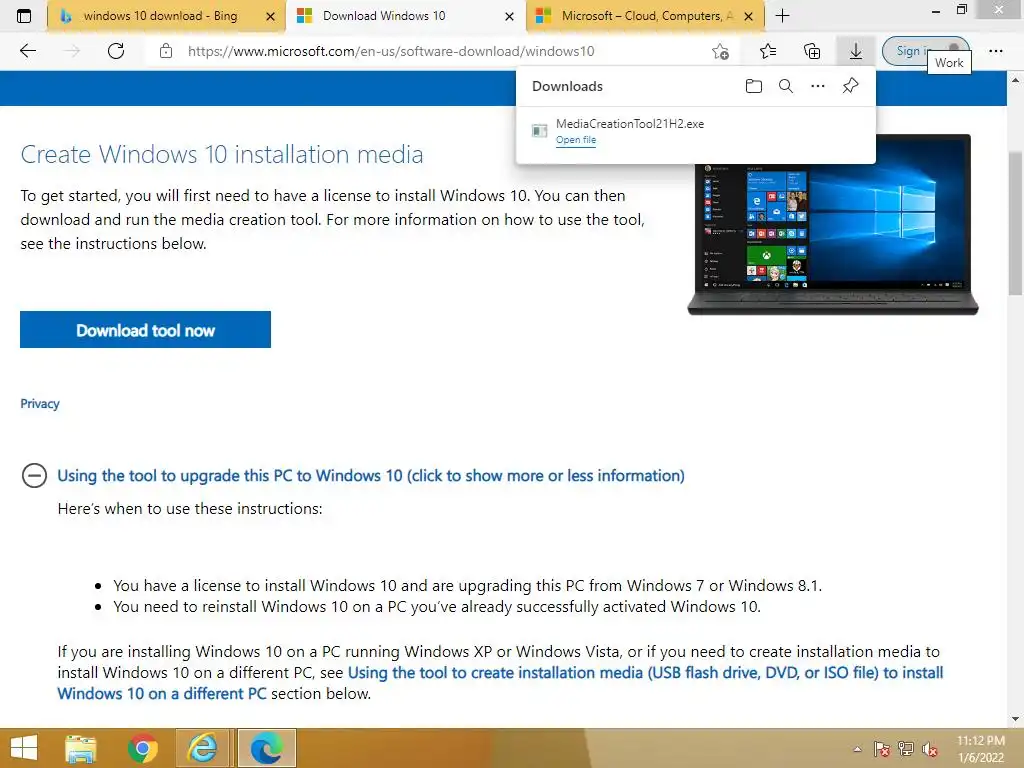Open taskbar clock showing 11:12 PM
The image size is (1024, 768).
coord(980,749)
